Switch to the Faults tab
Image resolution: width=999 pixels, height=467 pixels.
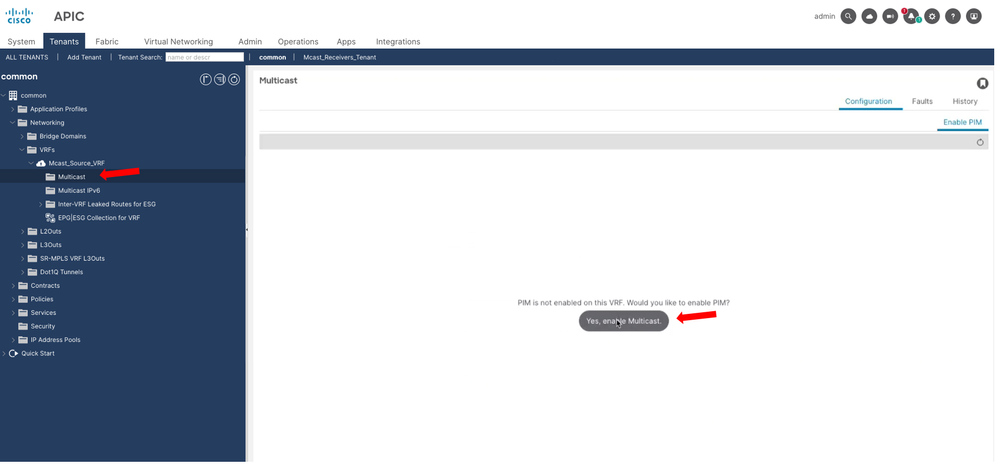point(922,101)
